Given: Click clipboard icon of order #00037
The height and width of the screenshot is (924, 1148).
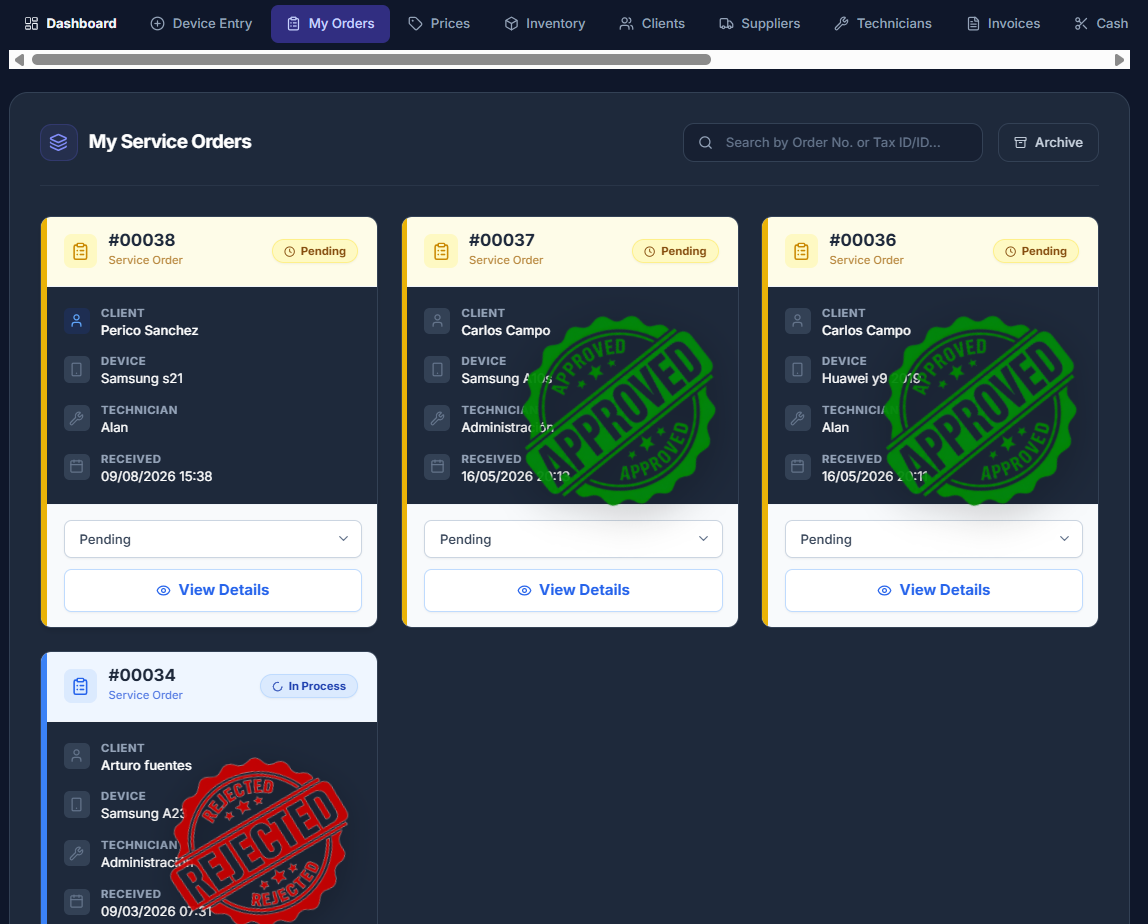Looking at the screenshot, I should coord(441,251).
